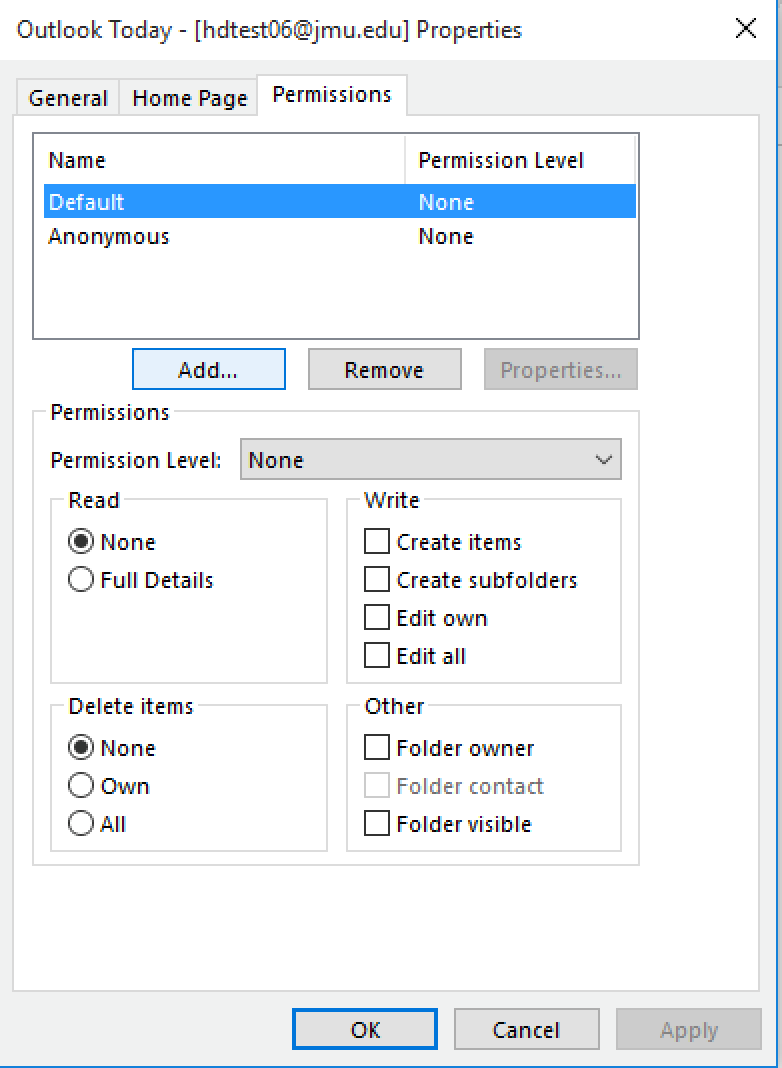This screenshot has width=782, height=1068.
Task: Select Full Details under Read
Action: pyautogui.click(x=81, y=579)
